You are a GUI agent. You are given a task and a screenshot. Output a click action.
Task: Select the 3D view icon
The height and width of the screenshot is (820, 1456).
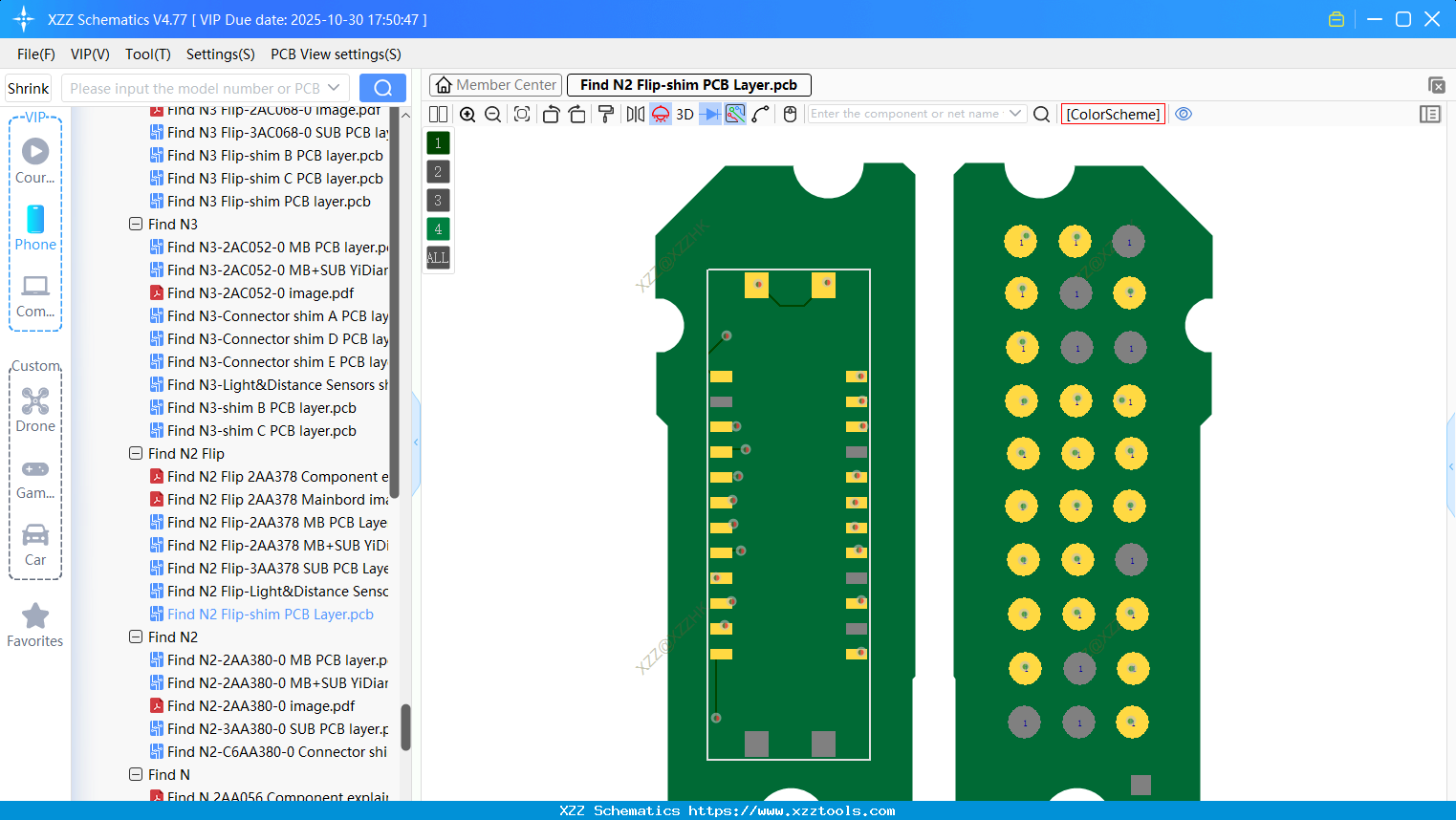click(x=684, y=114)
